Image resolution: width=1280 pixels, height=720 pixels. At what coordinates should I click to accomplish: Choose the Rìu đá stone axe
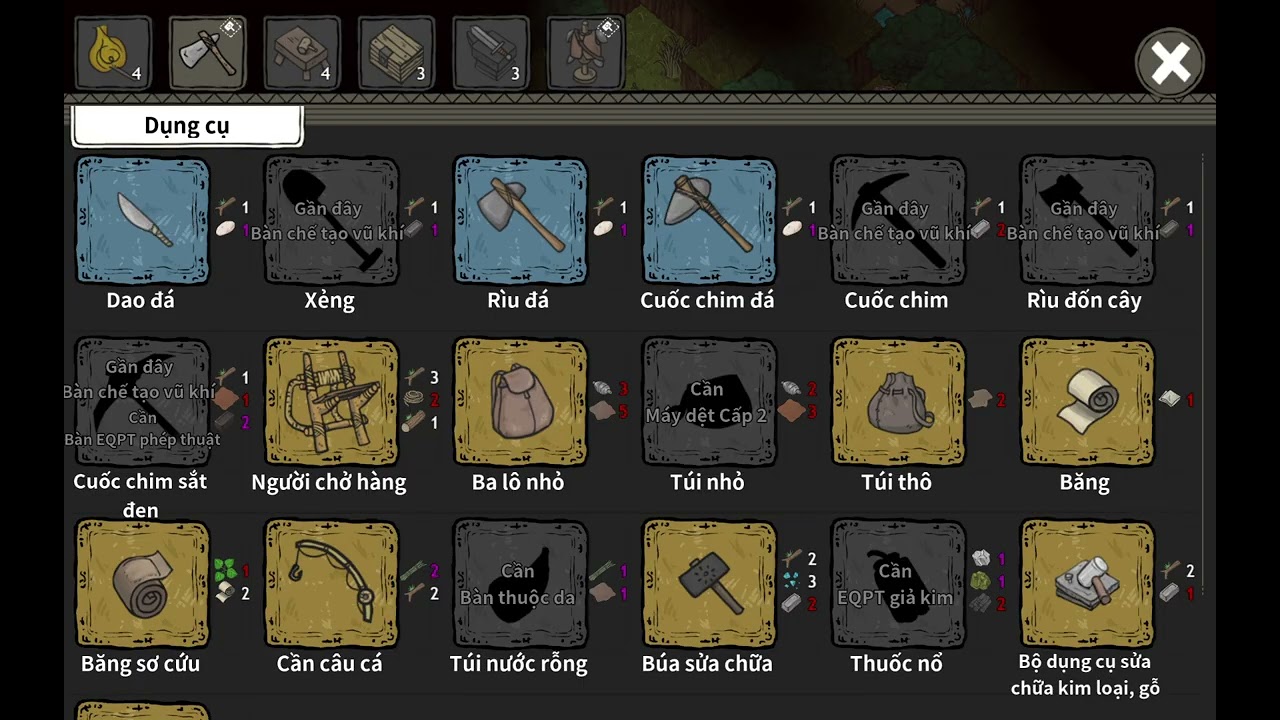pos(521,220)
